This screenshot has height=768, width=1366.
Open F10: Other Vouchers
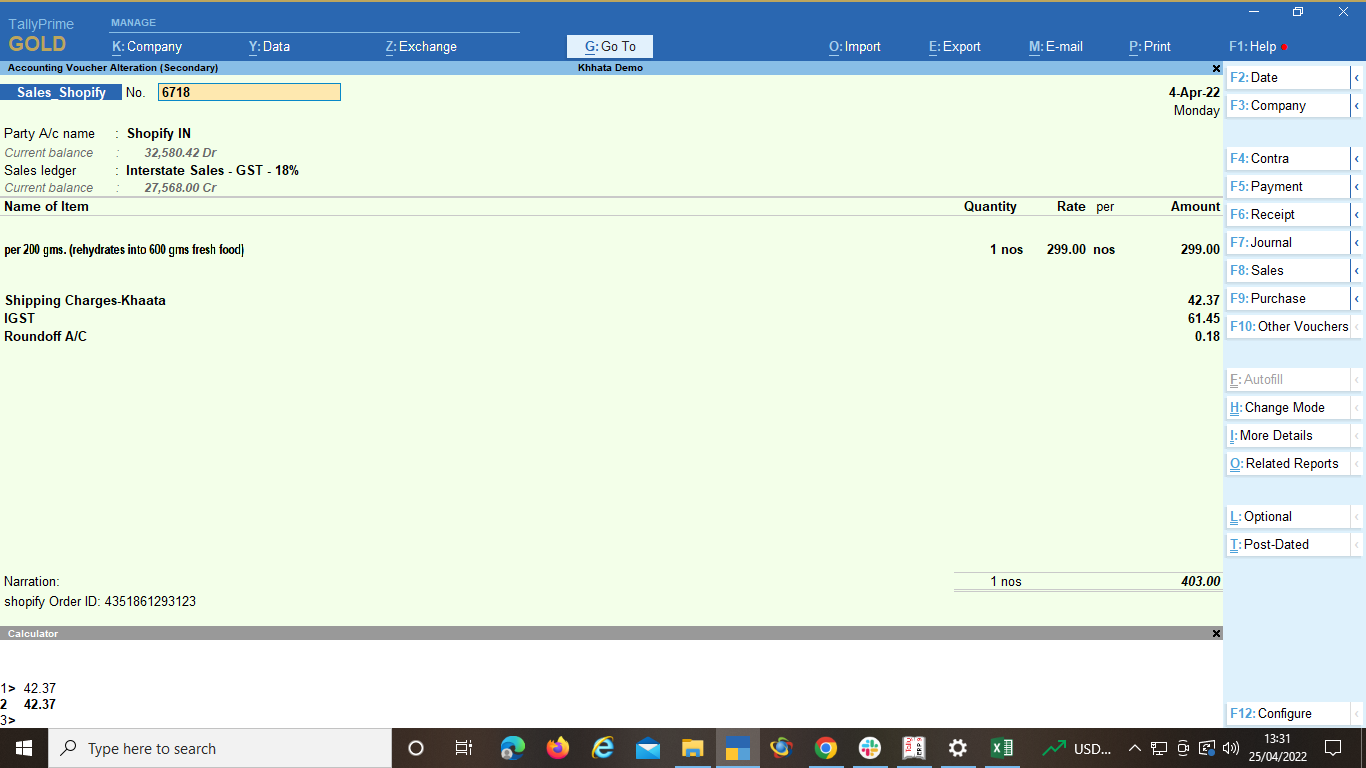tap(1288, 326)
